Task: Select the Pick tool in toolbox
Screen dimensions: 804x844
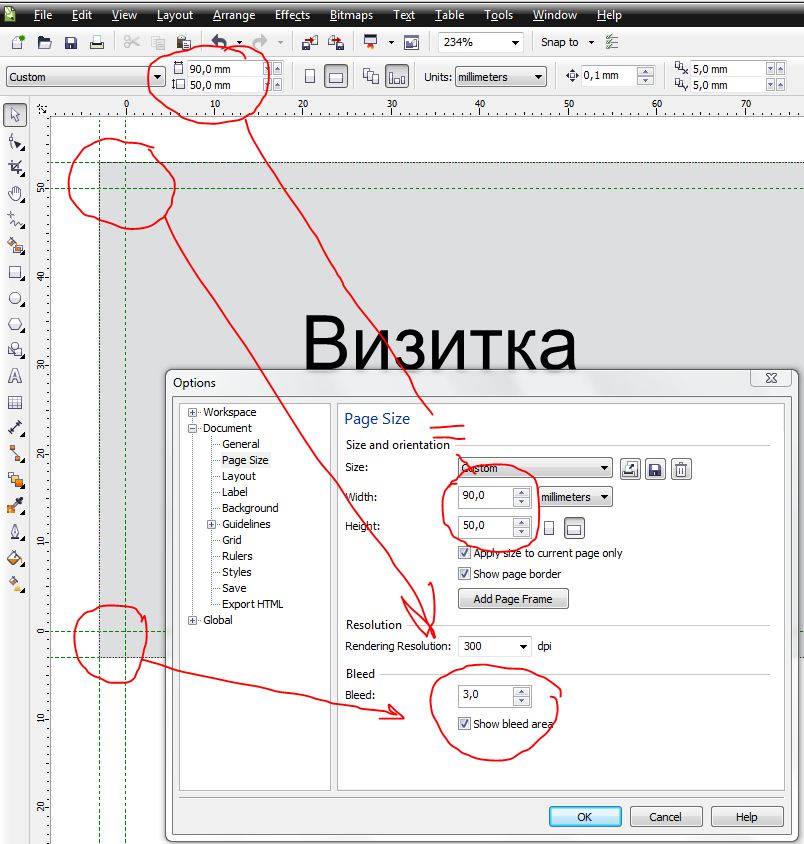Action: [x=15, y=115]
